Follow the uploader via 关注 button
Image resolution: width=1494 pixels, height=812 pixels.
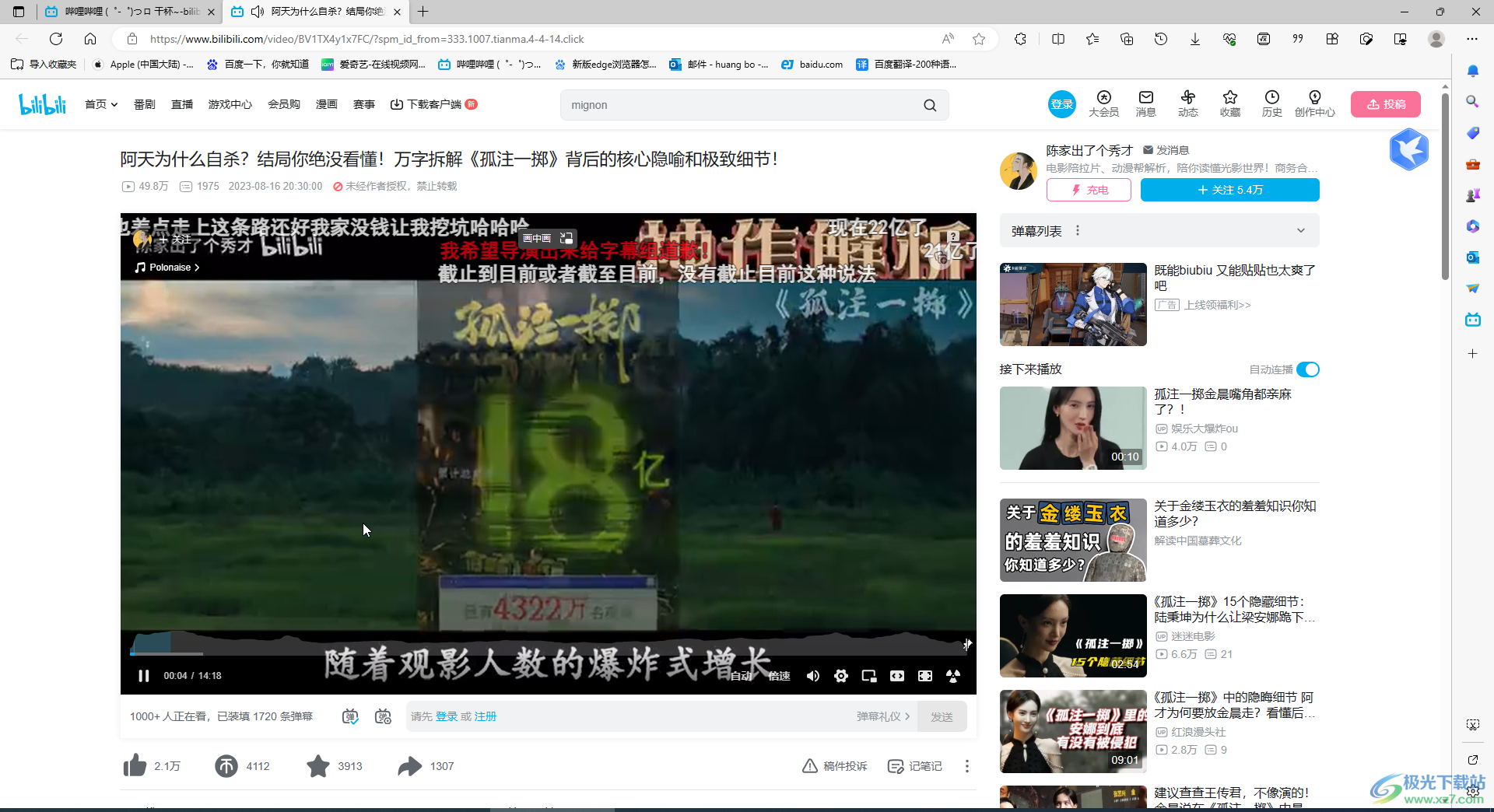[x=1229, y=189]
